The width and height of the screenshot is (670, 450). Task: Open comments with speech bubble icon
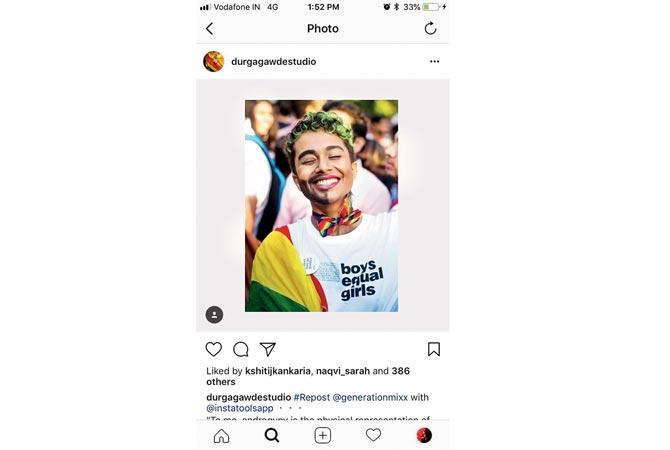pyautogui.click(x=241, y=349)
